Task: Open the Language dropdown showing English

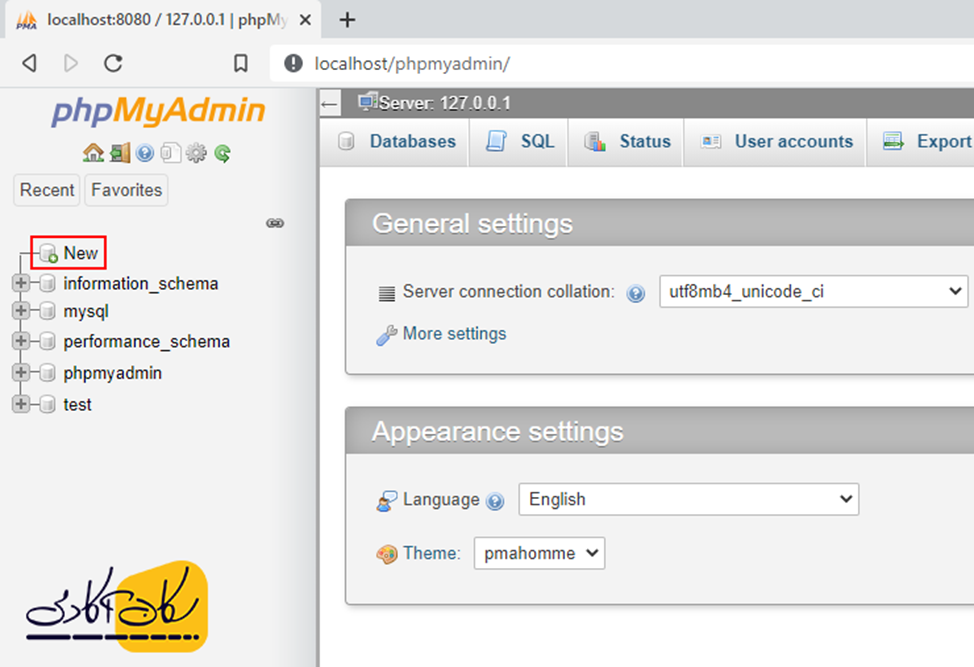Action: [x=689, y=499]
